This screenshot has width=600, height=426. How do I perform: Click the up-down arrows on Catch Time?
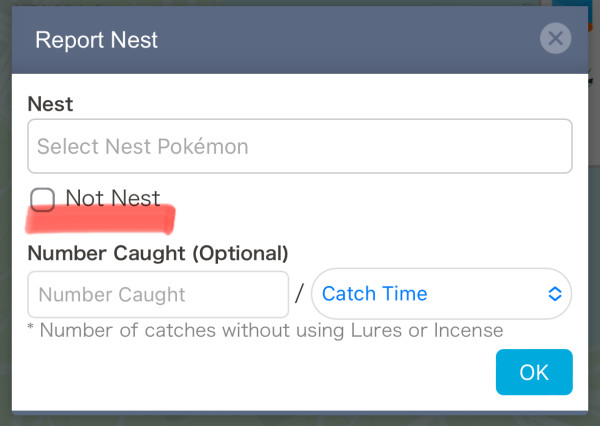pyautogui.click(x=555, y=294)
